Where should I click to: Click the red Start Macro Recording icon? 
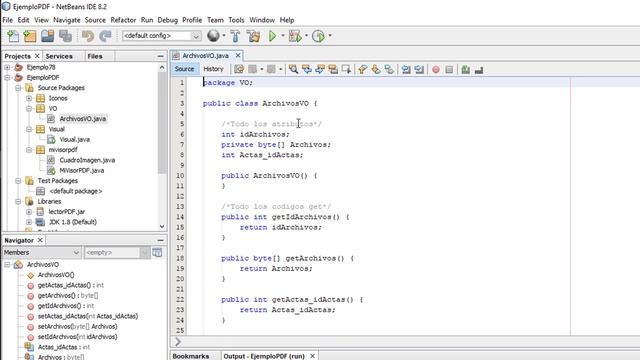click(436, 70)
